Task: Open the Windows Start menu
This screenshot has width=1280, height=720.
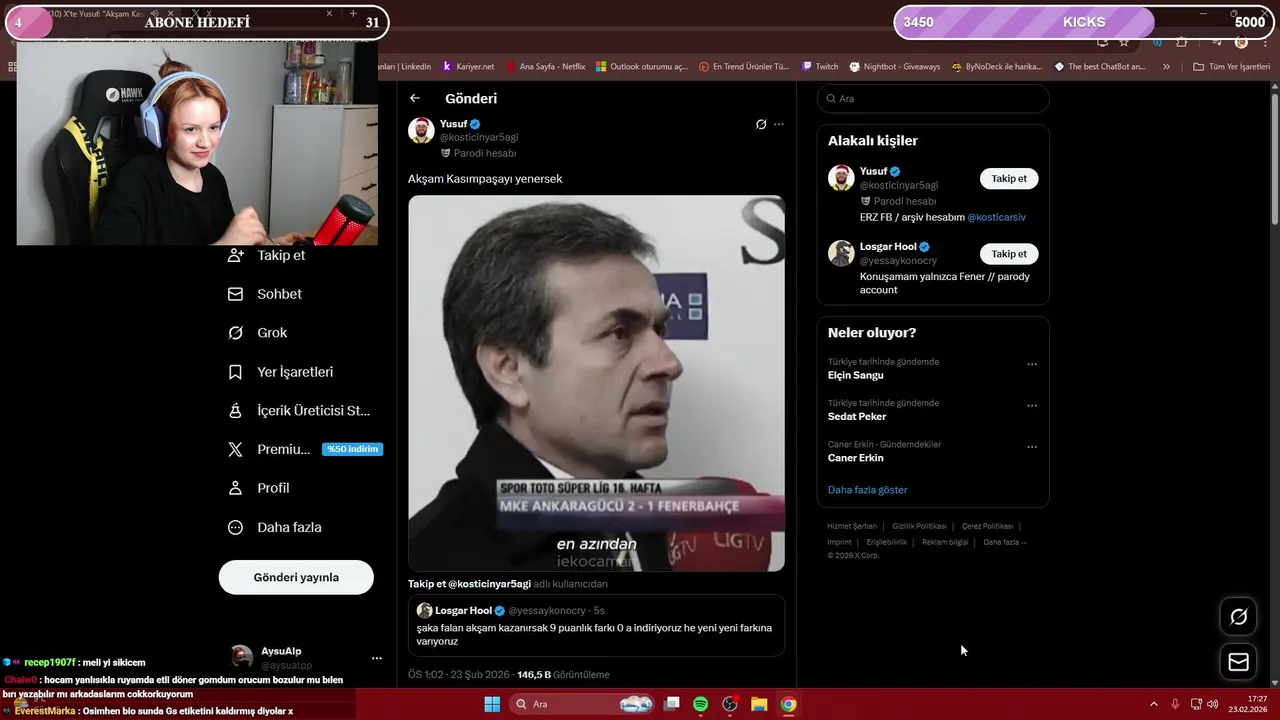Action: click(x=492, y=704)
